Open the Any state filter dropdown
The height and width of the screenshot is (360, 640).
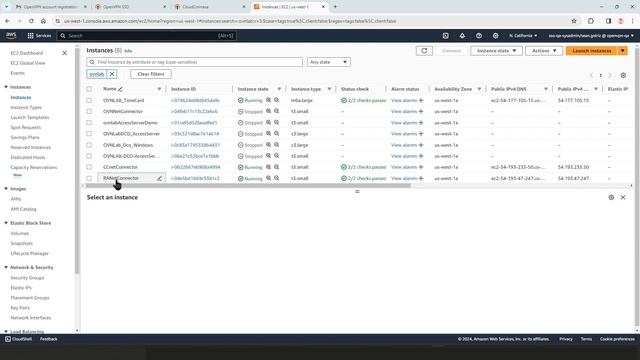329,62
